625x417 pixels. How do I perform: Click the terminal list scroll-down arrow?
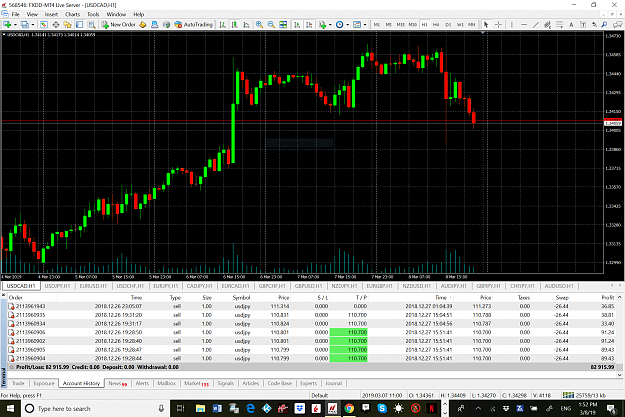pyautogui.click(x=619, y=375)
